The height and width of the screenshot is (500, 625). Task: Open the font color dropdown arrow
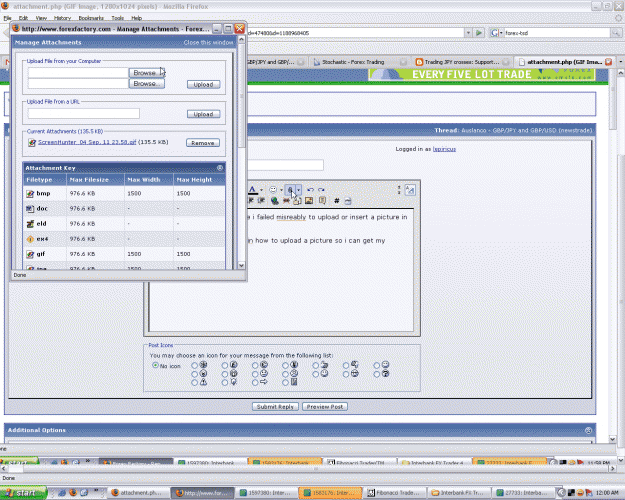pyautogui.click(x=261, y=190)
